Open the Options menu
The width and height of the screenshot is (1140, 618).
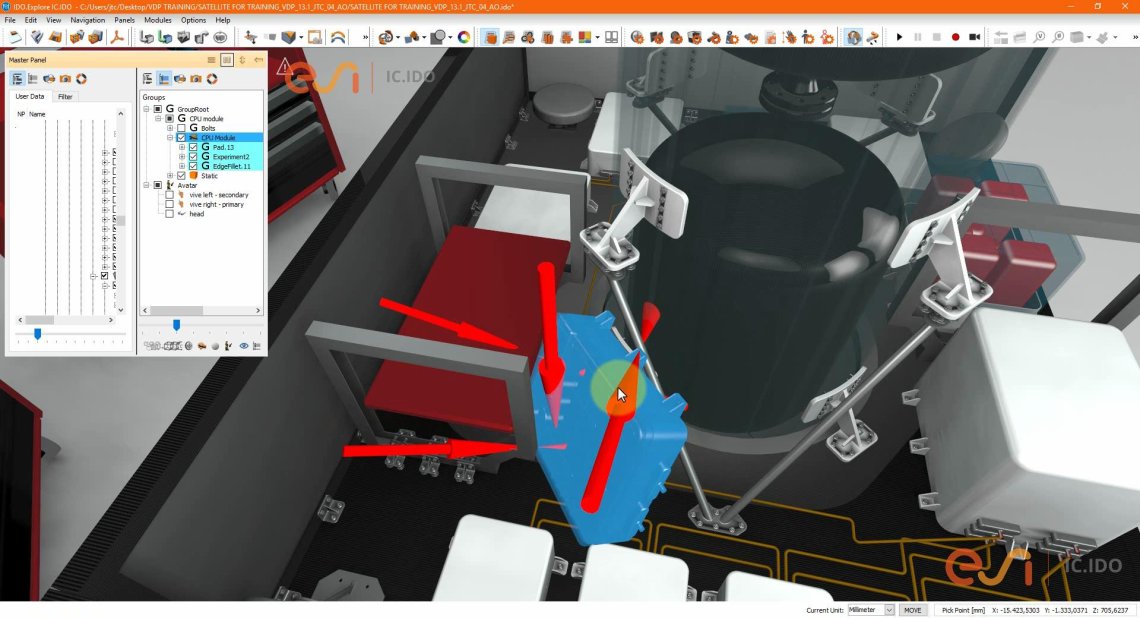(x=193, y=20)
